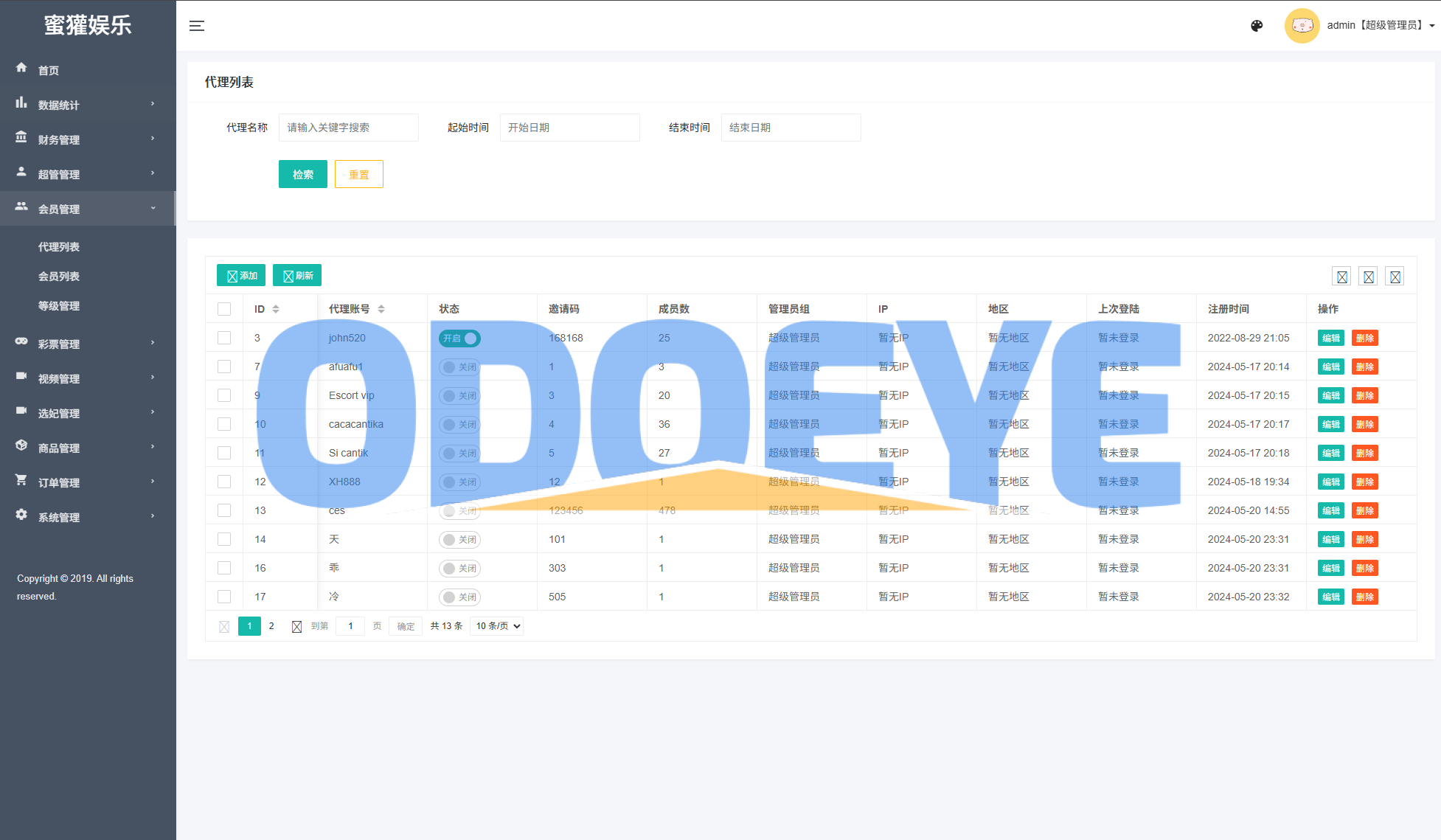Click the shopping cart icon for 订单管理

[x=21, y=480]
